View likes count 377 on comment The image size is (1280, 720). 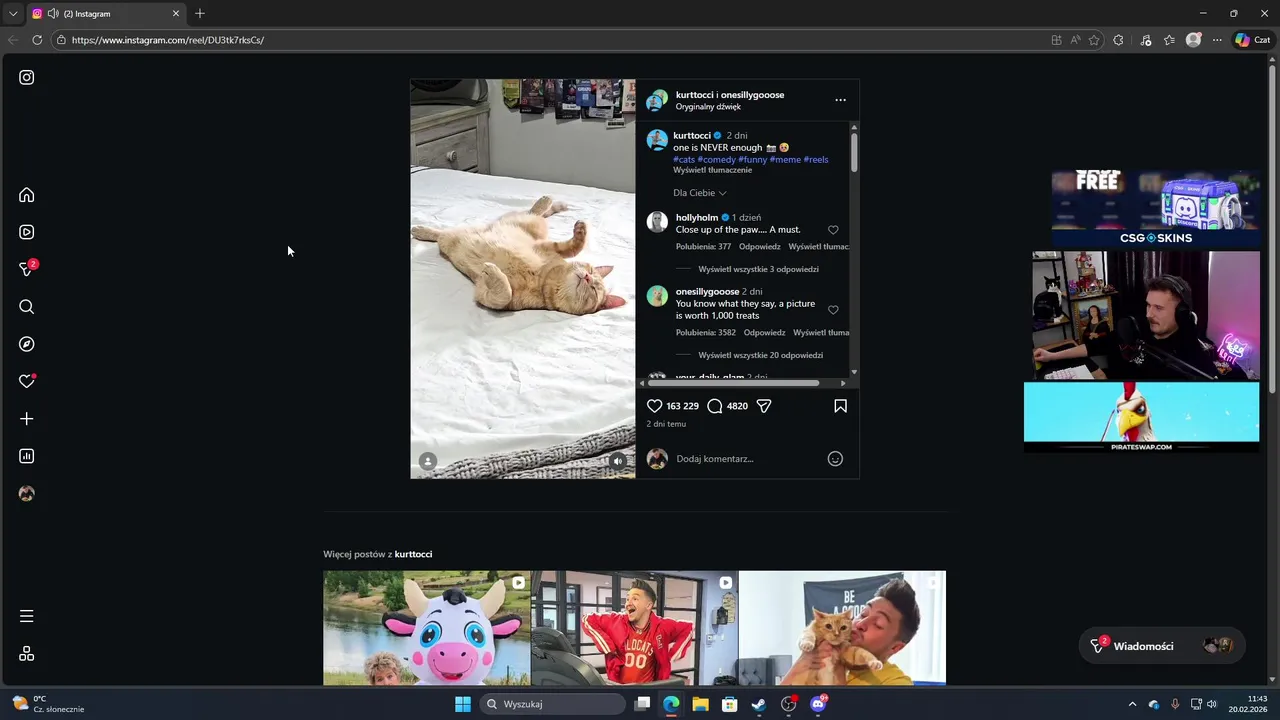pos(703,247)
